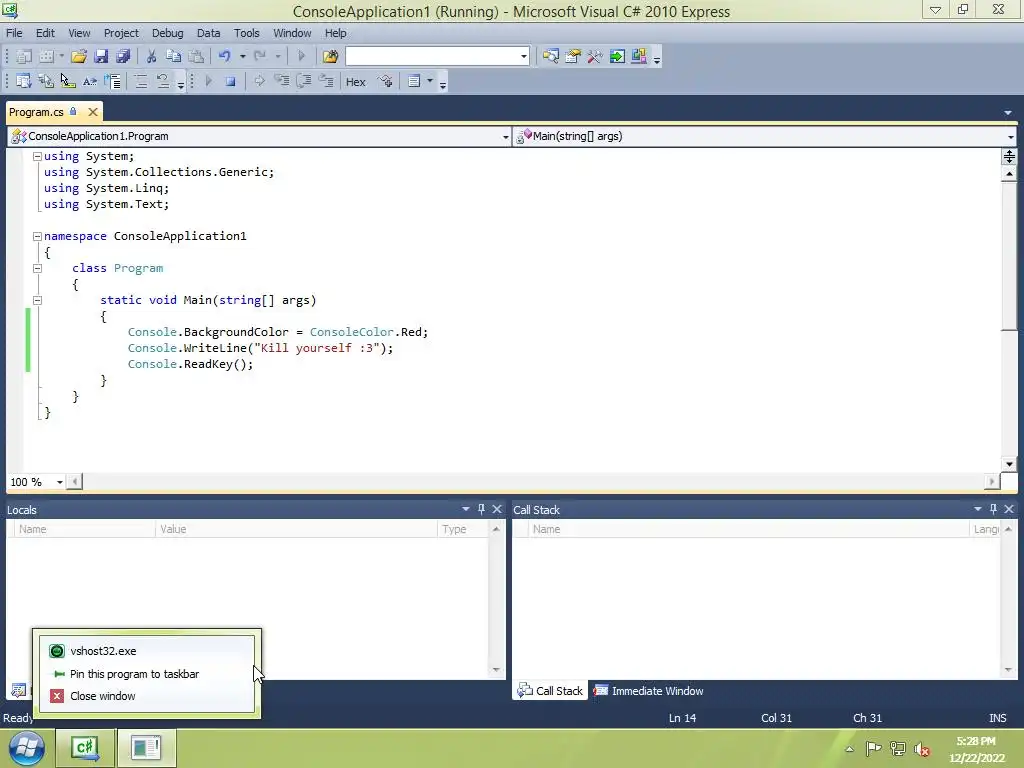Click the Extension Manager icon
Viewport: 1024px width, 768px height.
[x=639, y=57]
